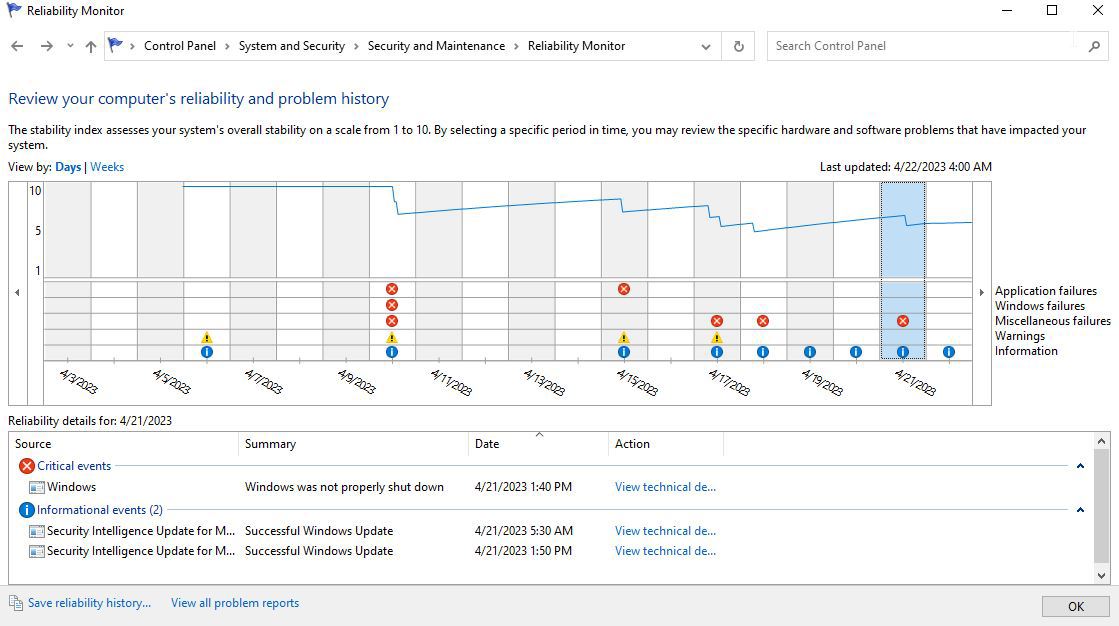Expand chevron after System and Security breadcrumb
1119x626 pixels.
356,46
